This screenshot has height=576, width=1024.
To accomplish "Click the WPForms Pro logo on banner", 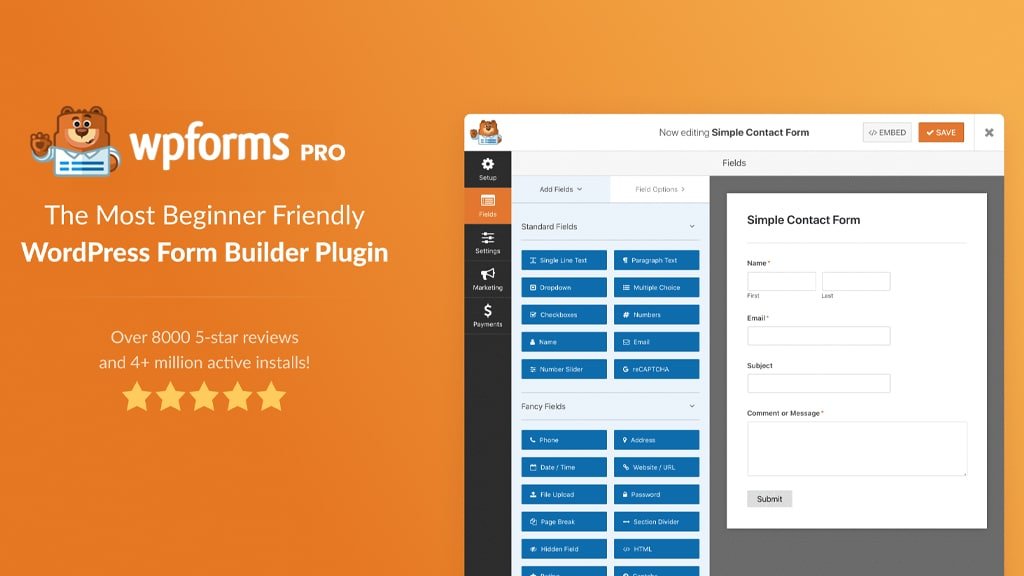I will click(x=188, y=142).
